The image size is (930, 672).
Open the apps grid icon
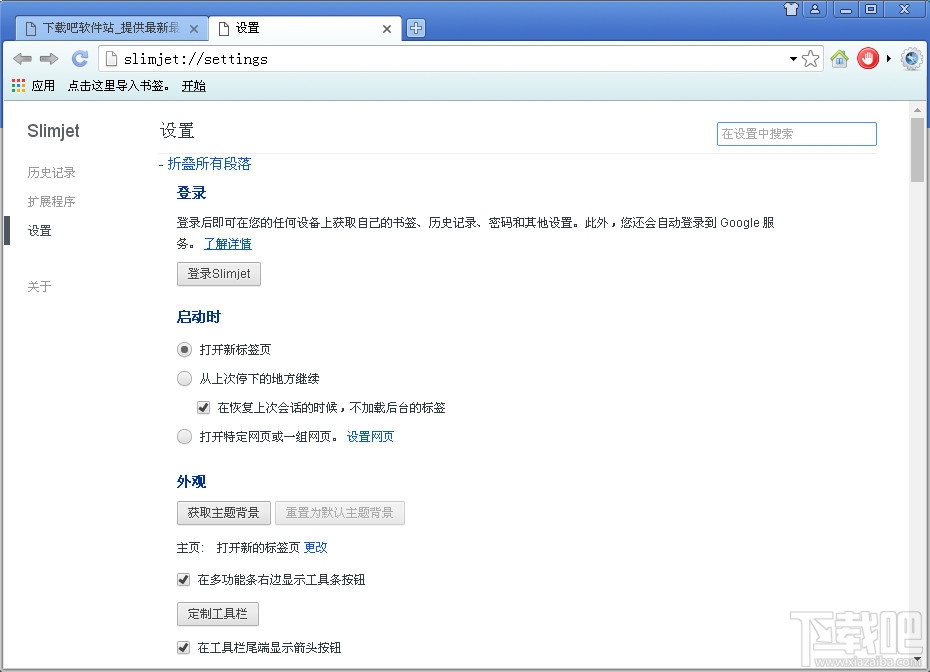coord(17,85)
